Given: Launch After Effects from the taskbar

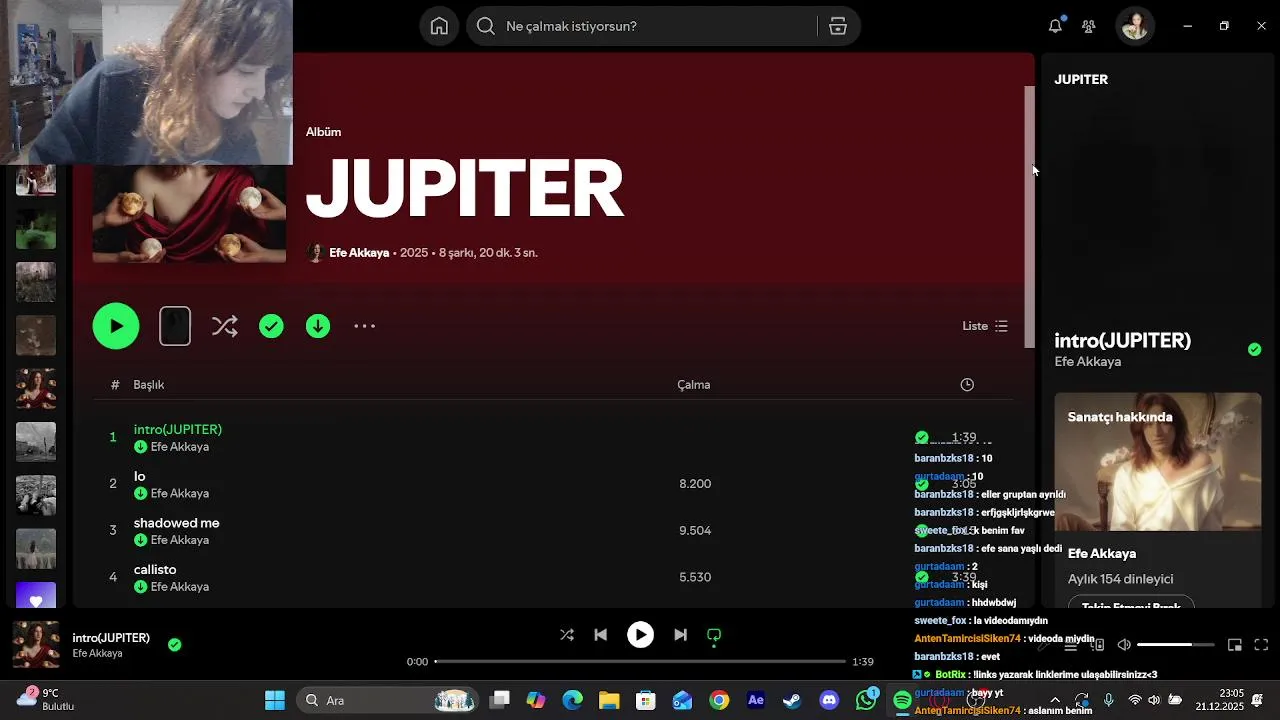Looking at the screenshot, I should click(756, 700).
